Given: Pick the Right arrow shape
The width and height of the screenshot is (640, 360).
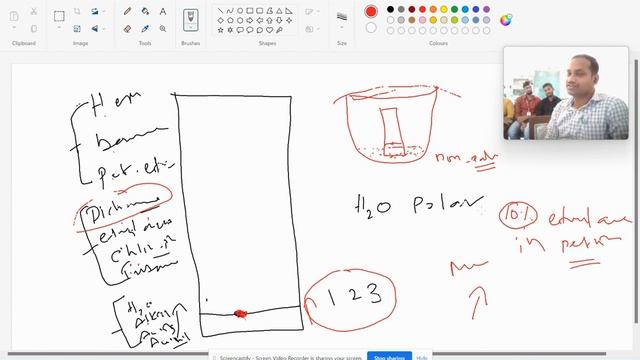Looking at the screenshot, I should pos(250,20).
